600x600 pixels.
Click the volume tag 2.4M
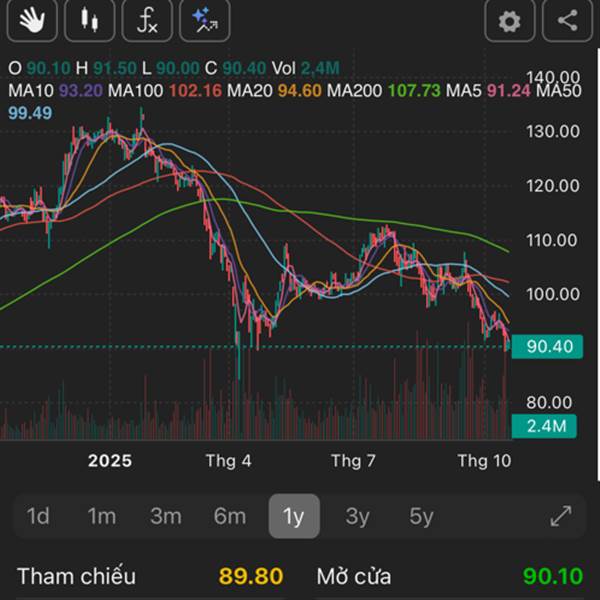tap(544, 426)
